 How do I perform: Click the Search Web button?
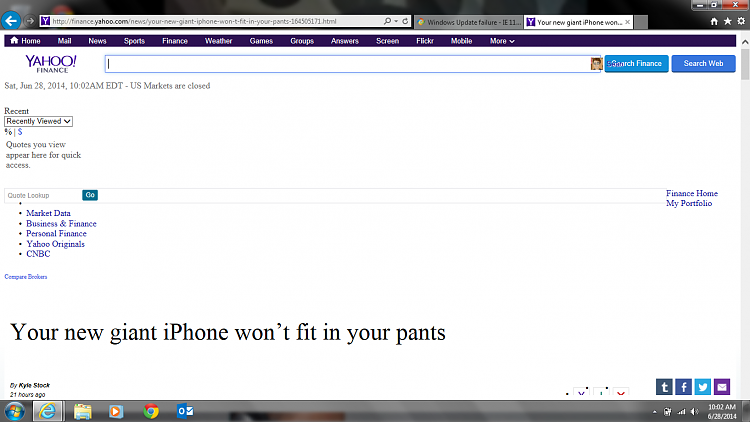(x=704, y=64)
